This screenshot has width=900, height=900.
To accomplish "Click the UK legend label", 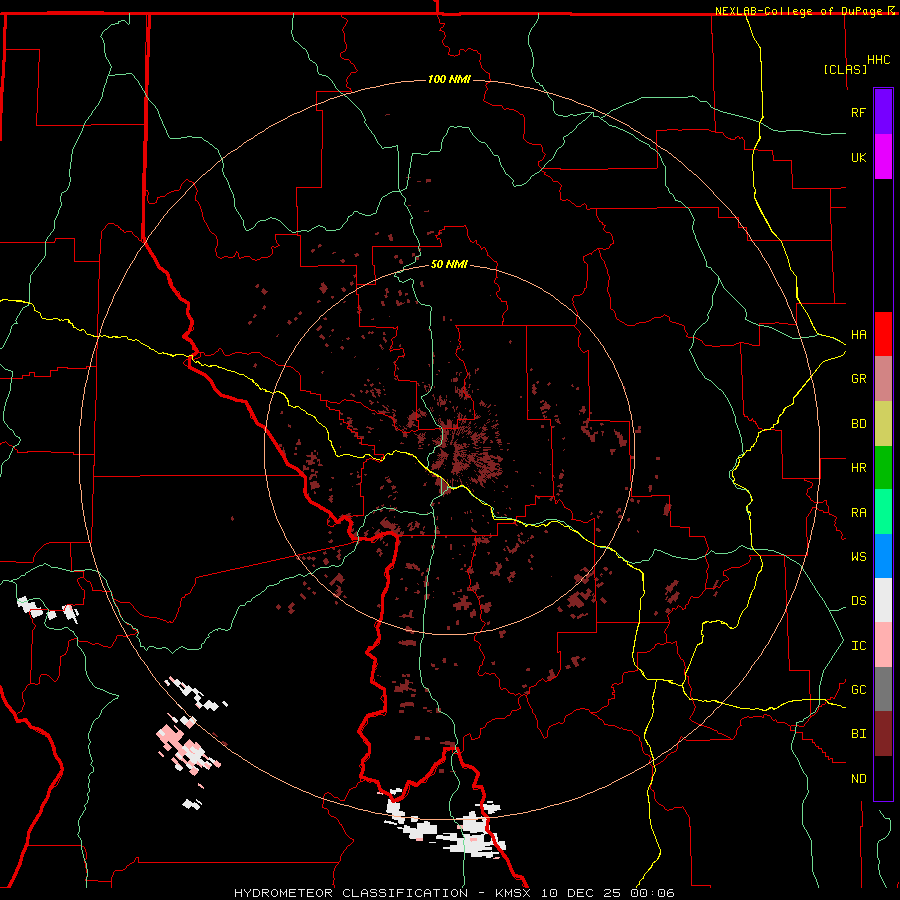I will click(858, 157).
